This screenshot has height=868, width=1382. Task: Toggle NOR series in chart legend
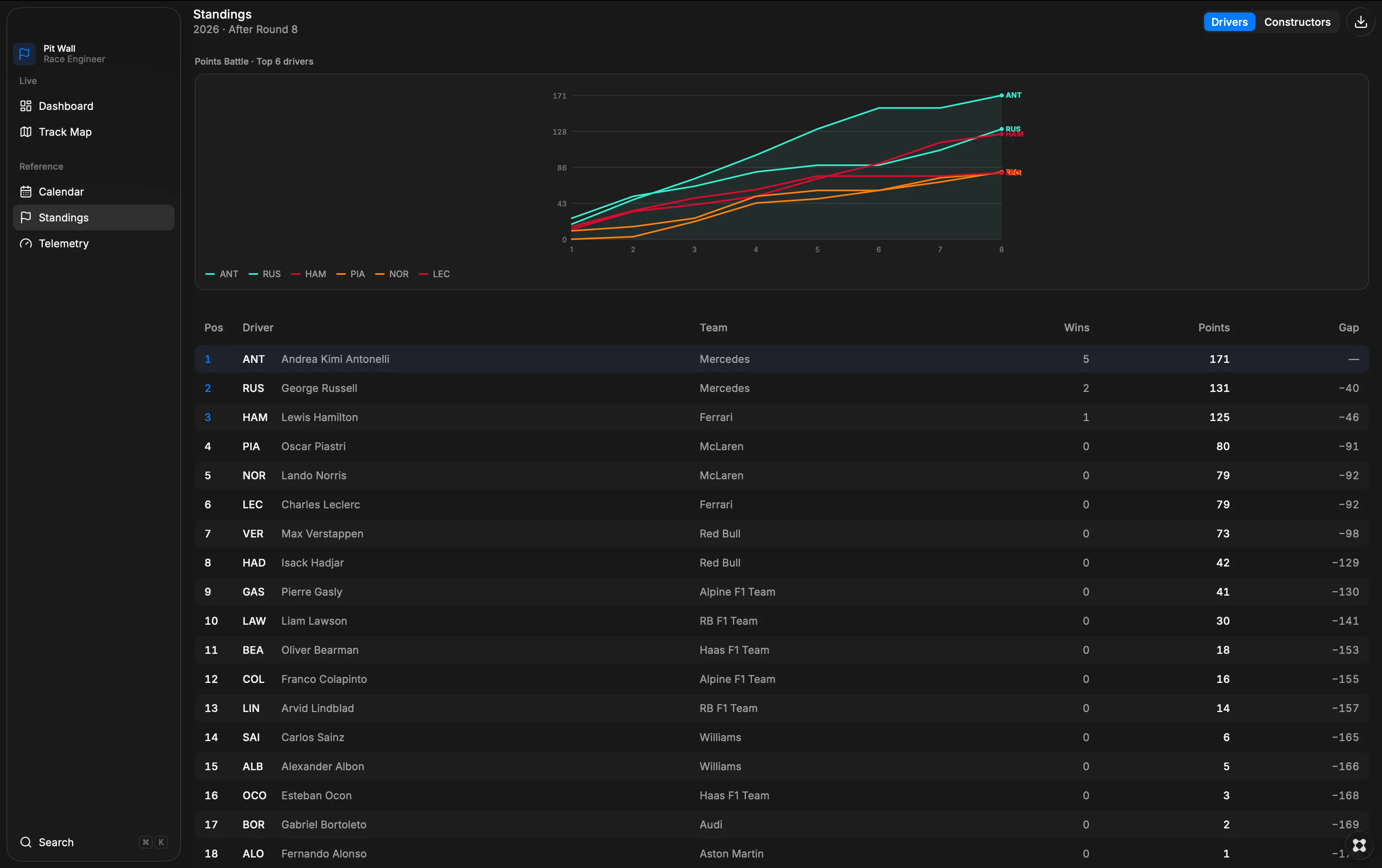(x=392, y=274)
